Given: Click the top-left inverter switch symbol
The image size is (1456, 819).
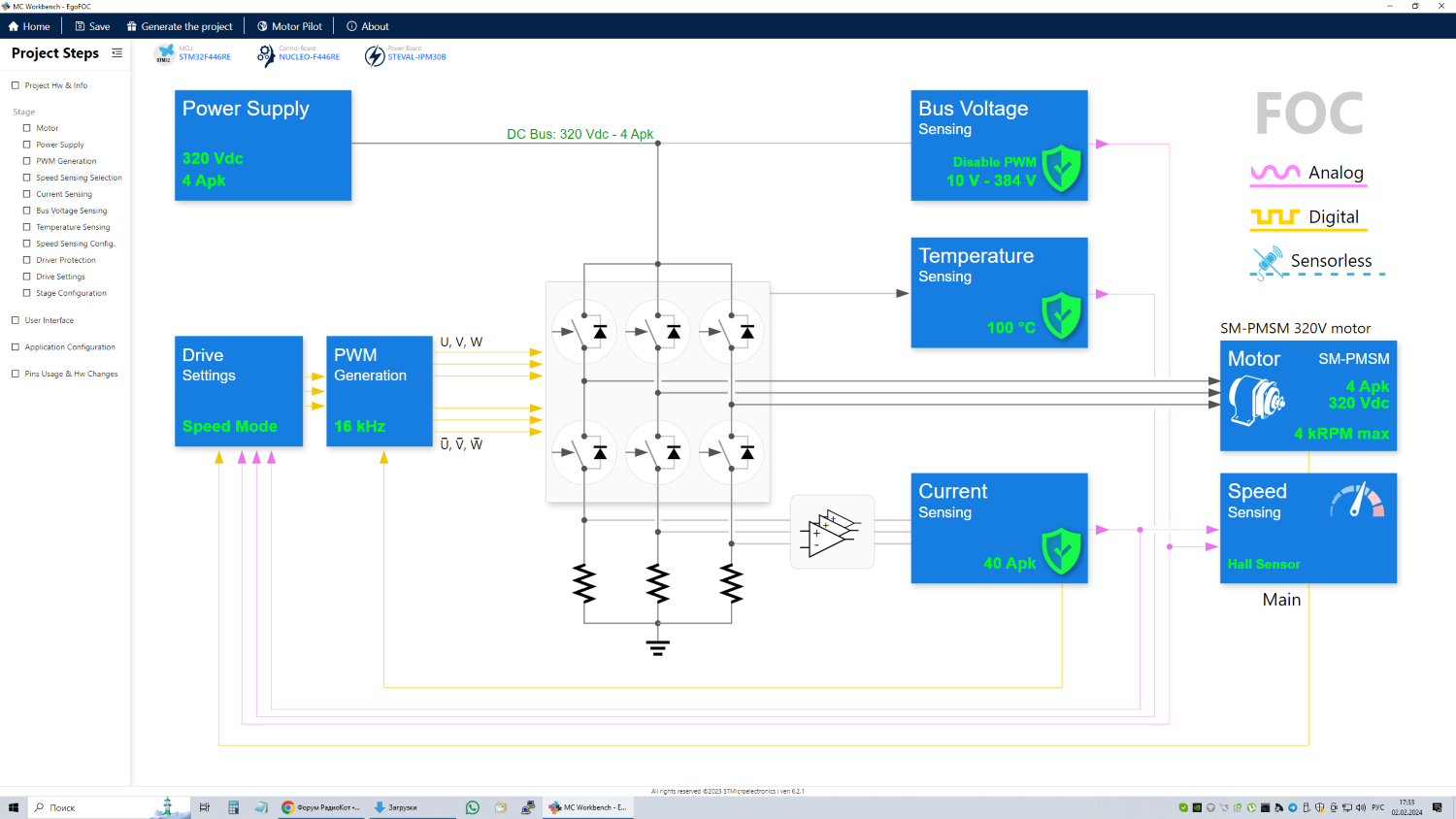Looking at the screenshot, I should point(584,332).
